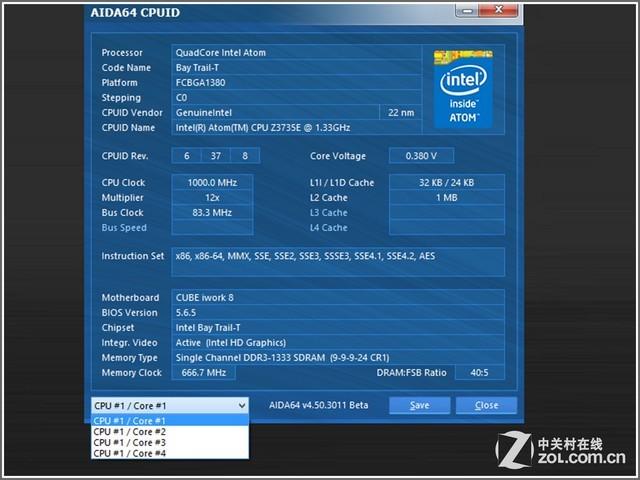Click CPUID Rev. value 8
Image resolution: width=640 pixels, height=480 pixels.
245,156
